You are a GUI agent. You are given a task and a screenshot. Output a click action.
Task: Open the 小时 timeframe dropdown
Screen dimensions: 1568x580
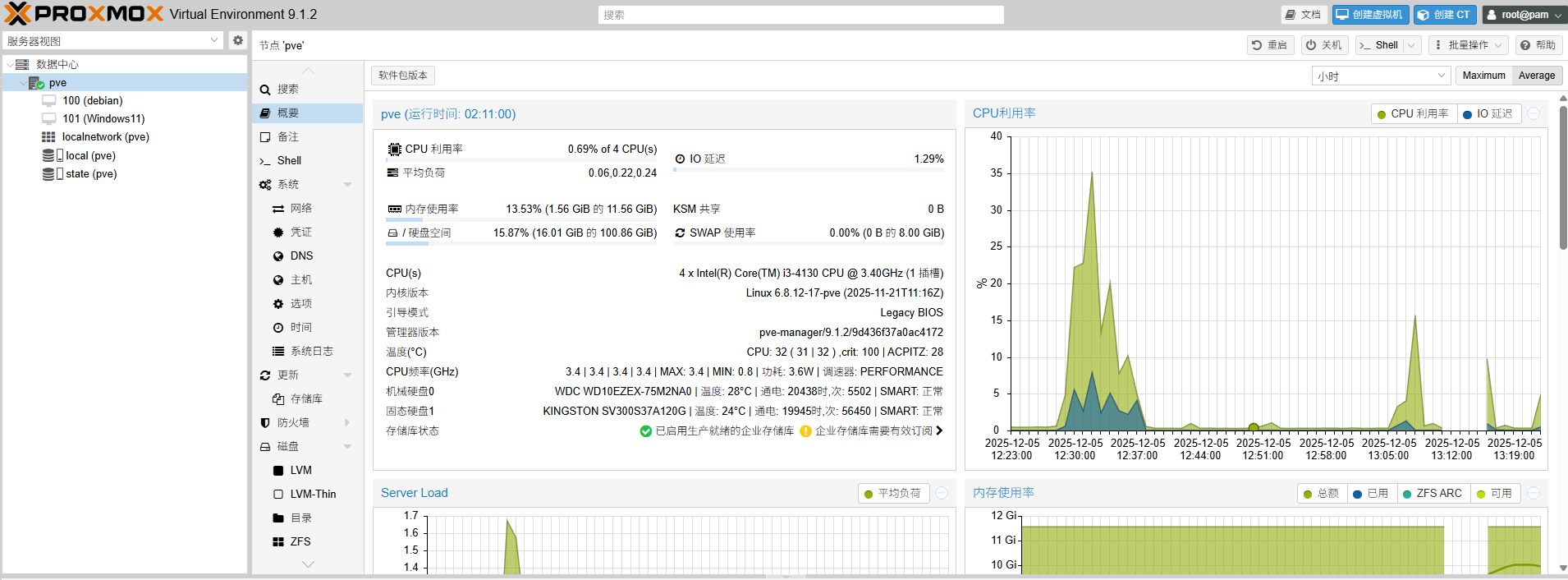coord(1381,76)
